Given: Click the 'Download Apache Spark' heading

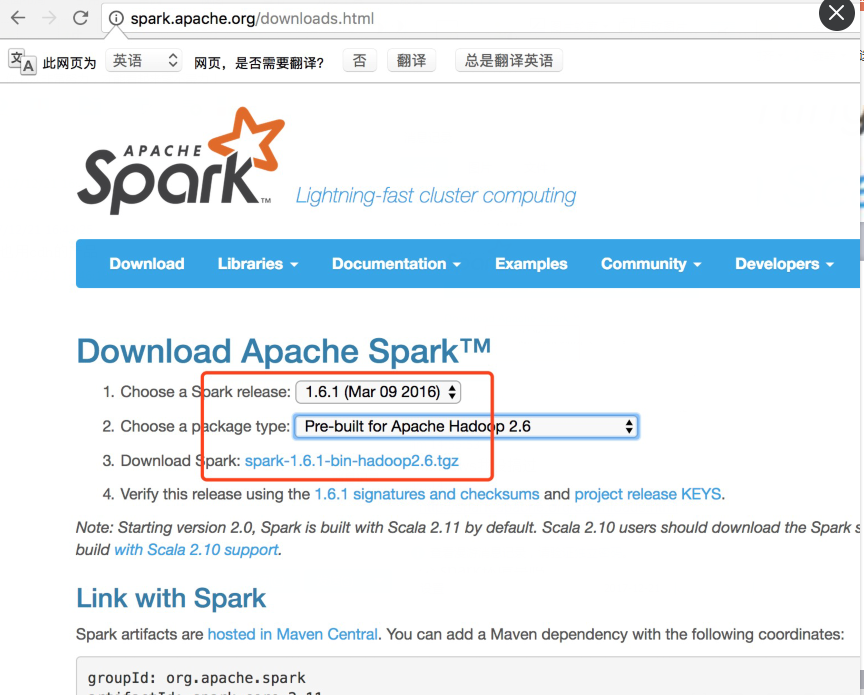Looking at the screenshot, I should coord(283,351).
